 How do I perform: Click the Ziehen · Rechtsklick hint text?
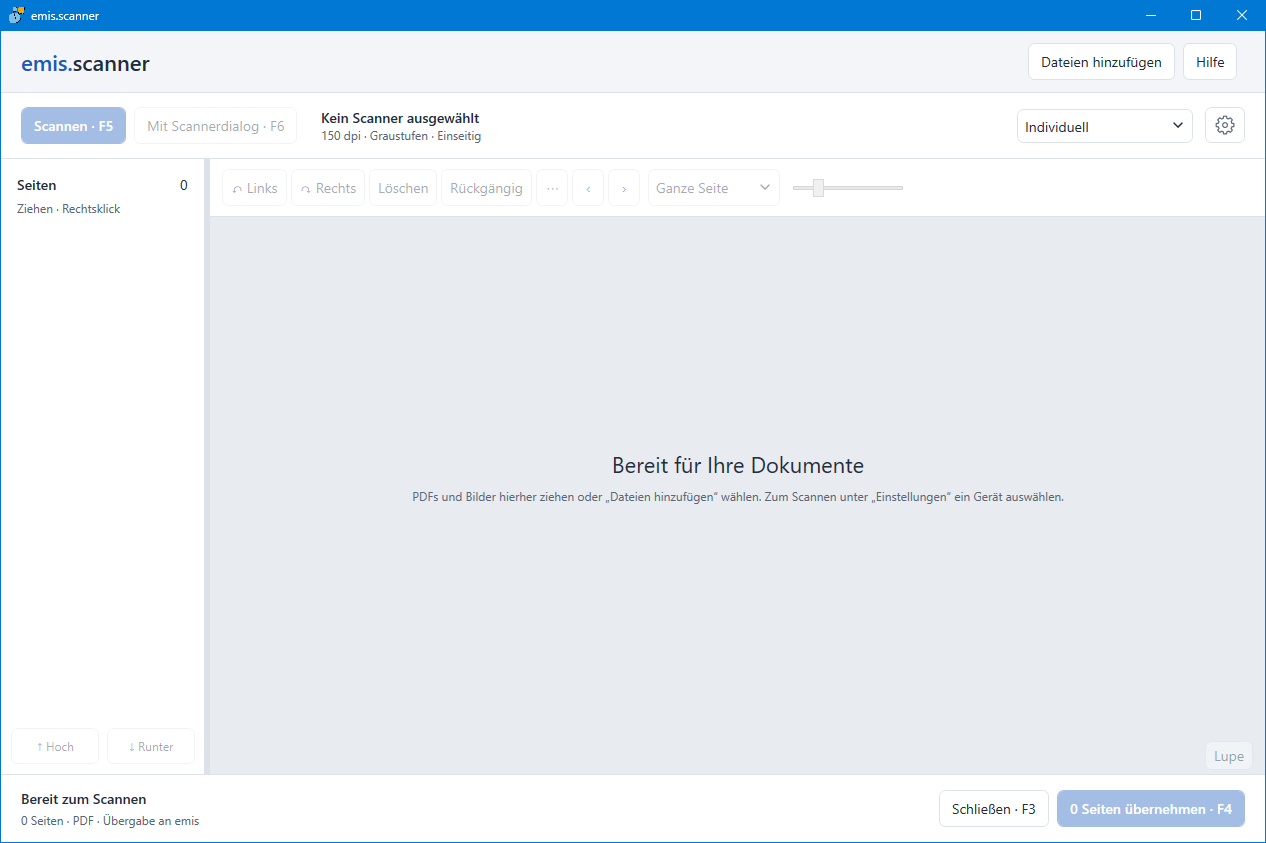pos(68,209)
